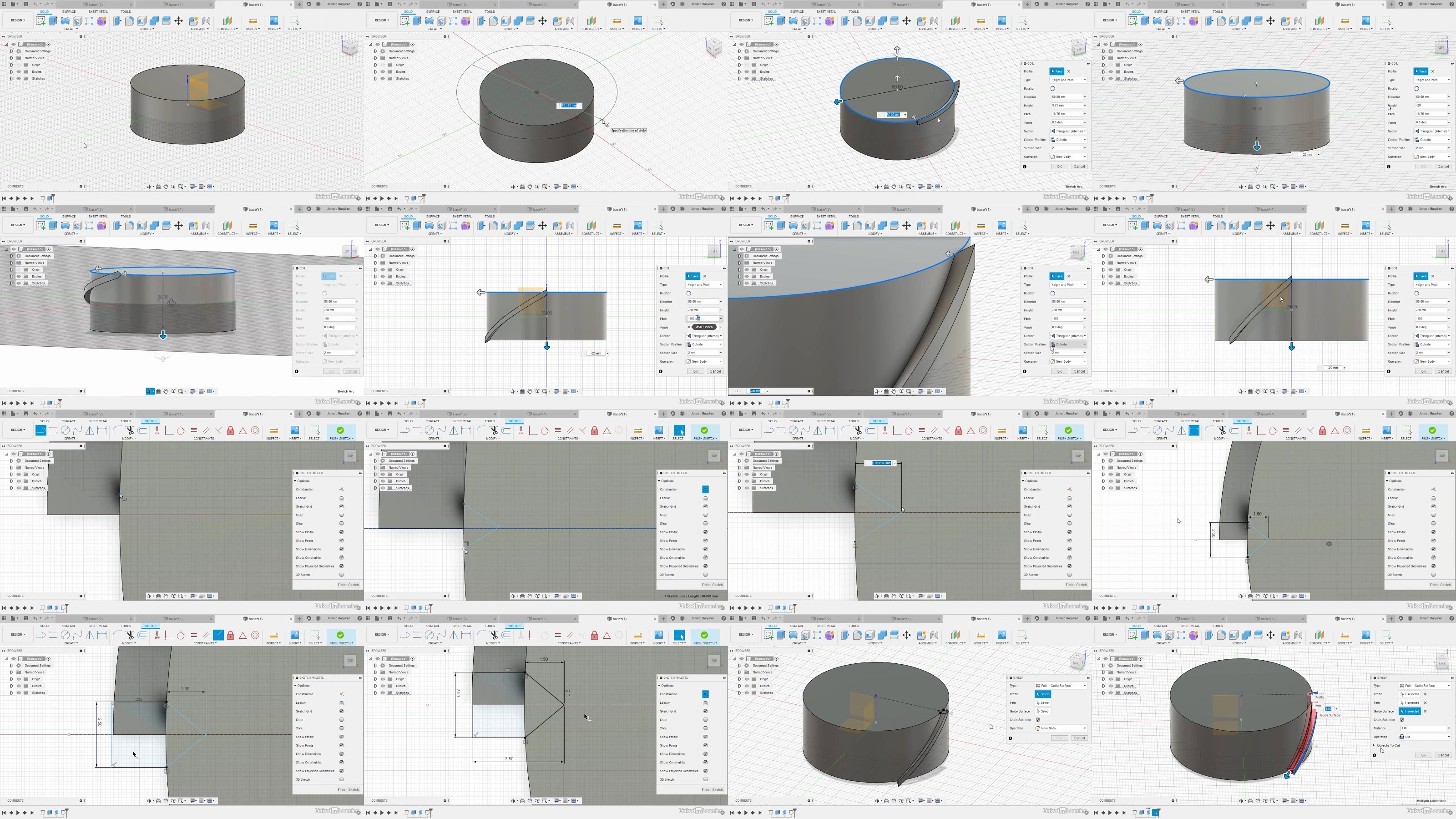Click the Distance field showing 1.00

pyautogui.click(x=1425, y=728)
